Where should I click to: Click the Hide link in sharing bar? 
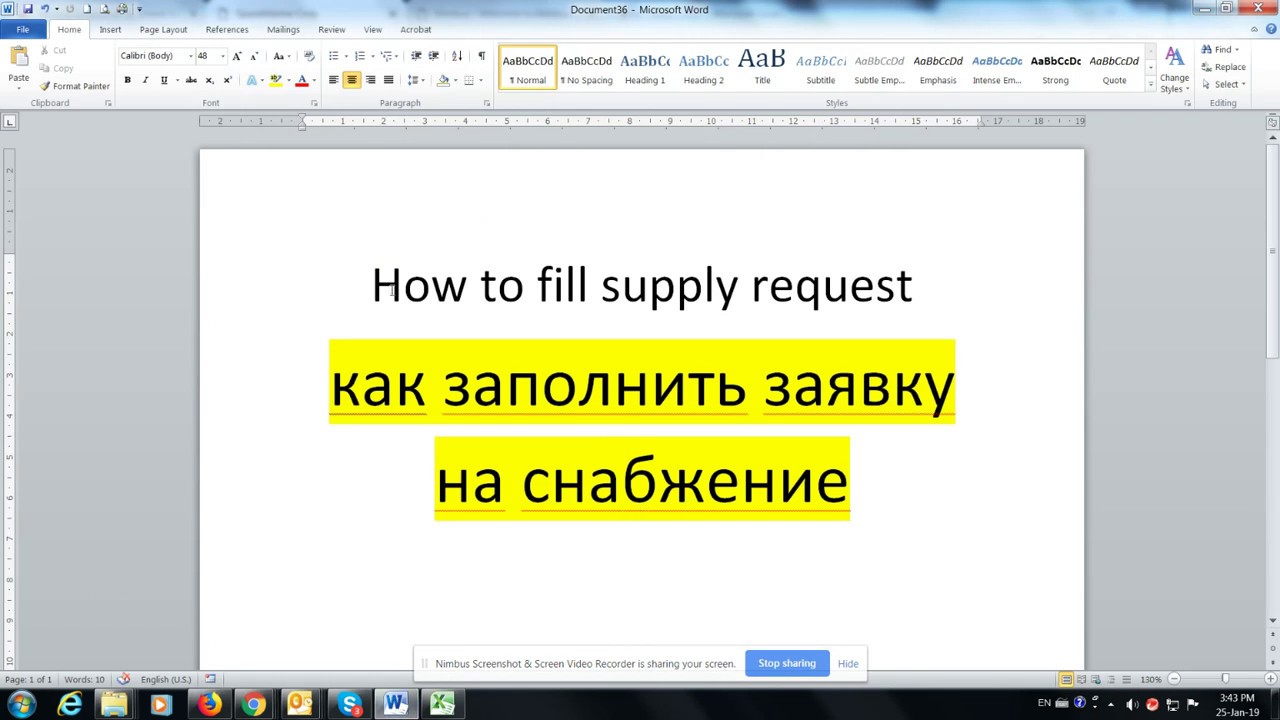tap(848, 663)
